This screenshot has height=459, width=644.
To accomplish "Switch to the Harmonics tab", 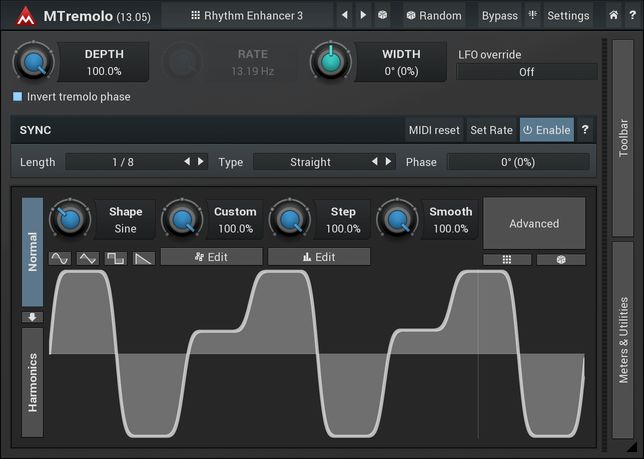I will [32, 382].
